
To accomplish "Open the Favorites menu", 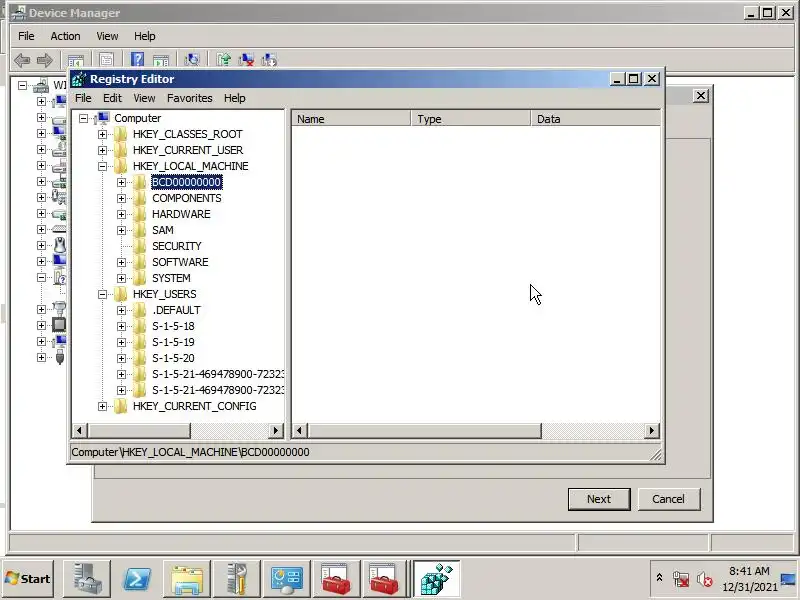I will (x=189, y=98).
